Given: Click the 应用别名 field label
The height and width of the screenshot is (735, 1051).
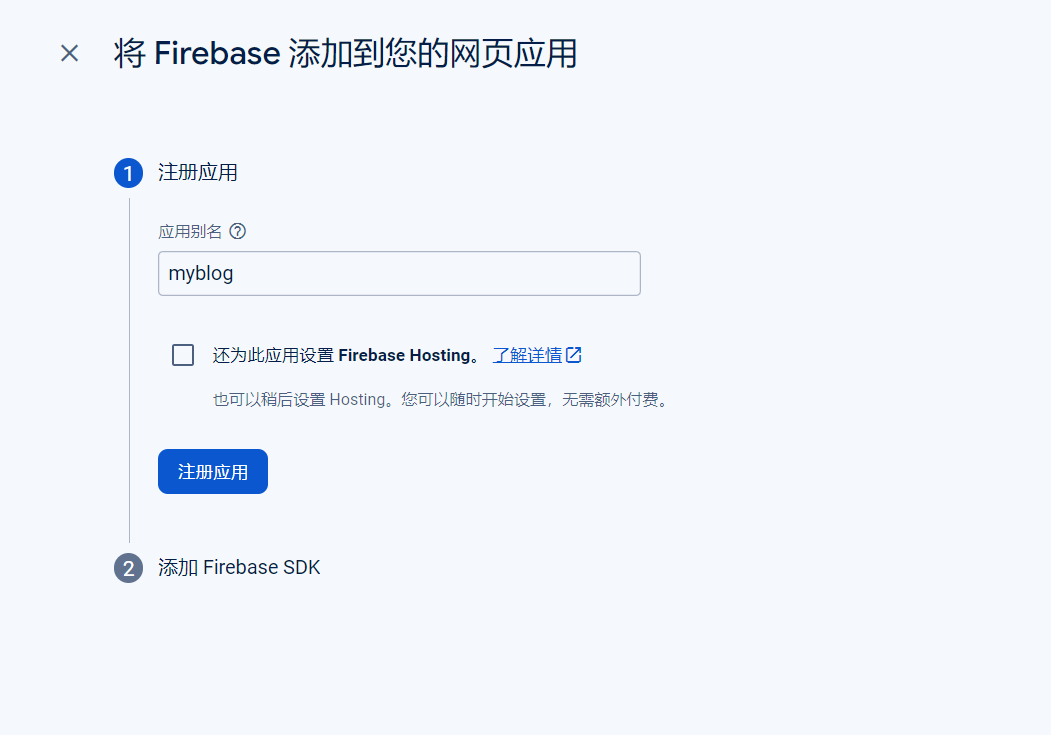Looking at the screenshot, I should tap(190, 231).
